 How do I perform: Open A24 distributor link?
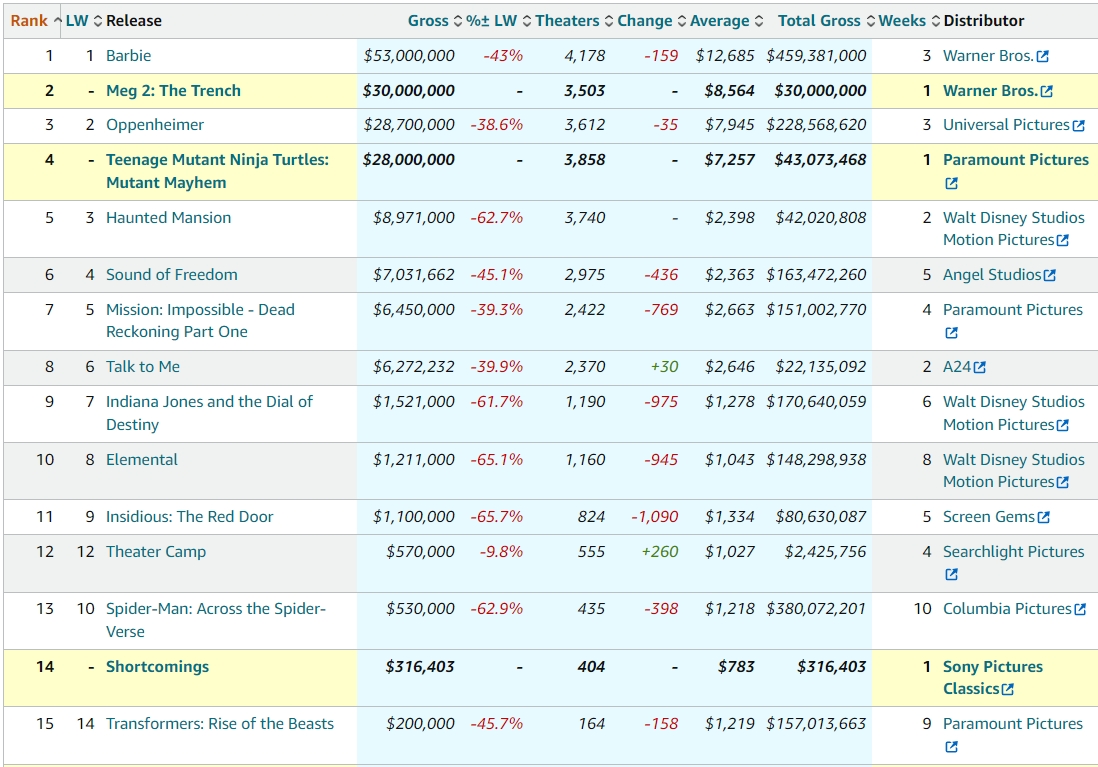tap(957, 366)
